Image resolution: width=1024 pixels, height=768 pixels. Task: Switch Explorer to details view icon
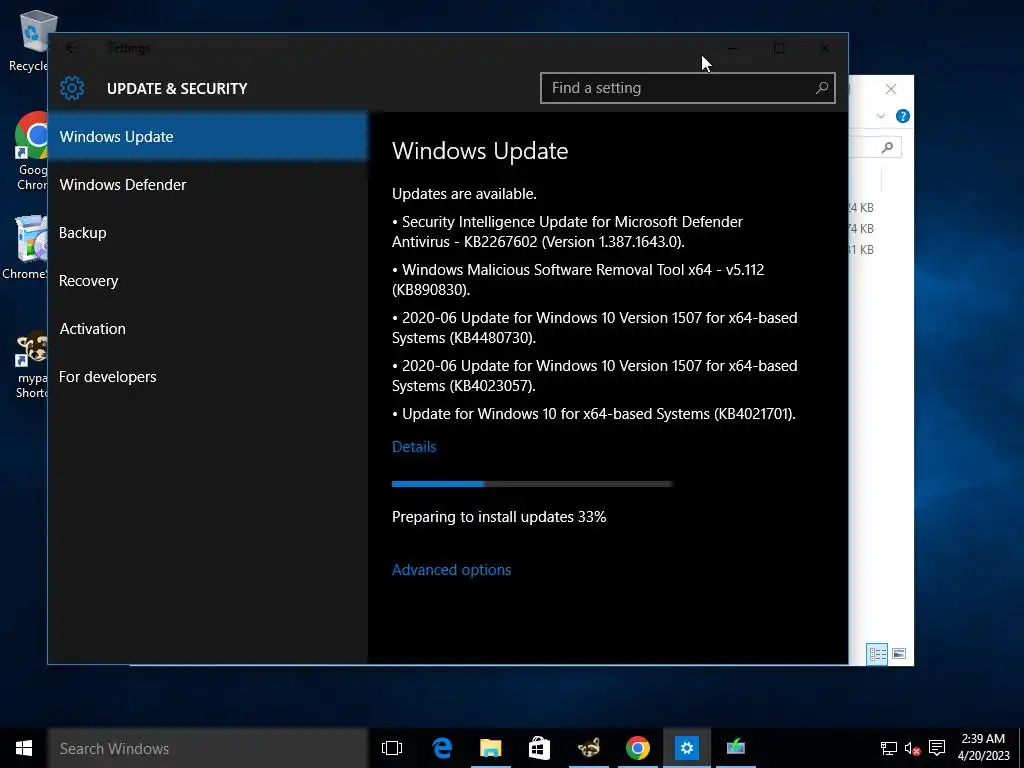pyautogui.click(x=877, y=654)
